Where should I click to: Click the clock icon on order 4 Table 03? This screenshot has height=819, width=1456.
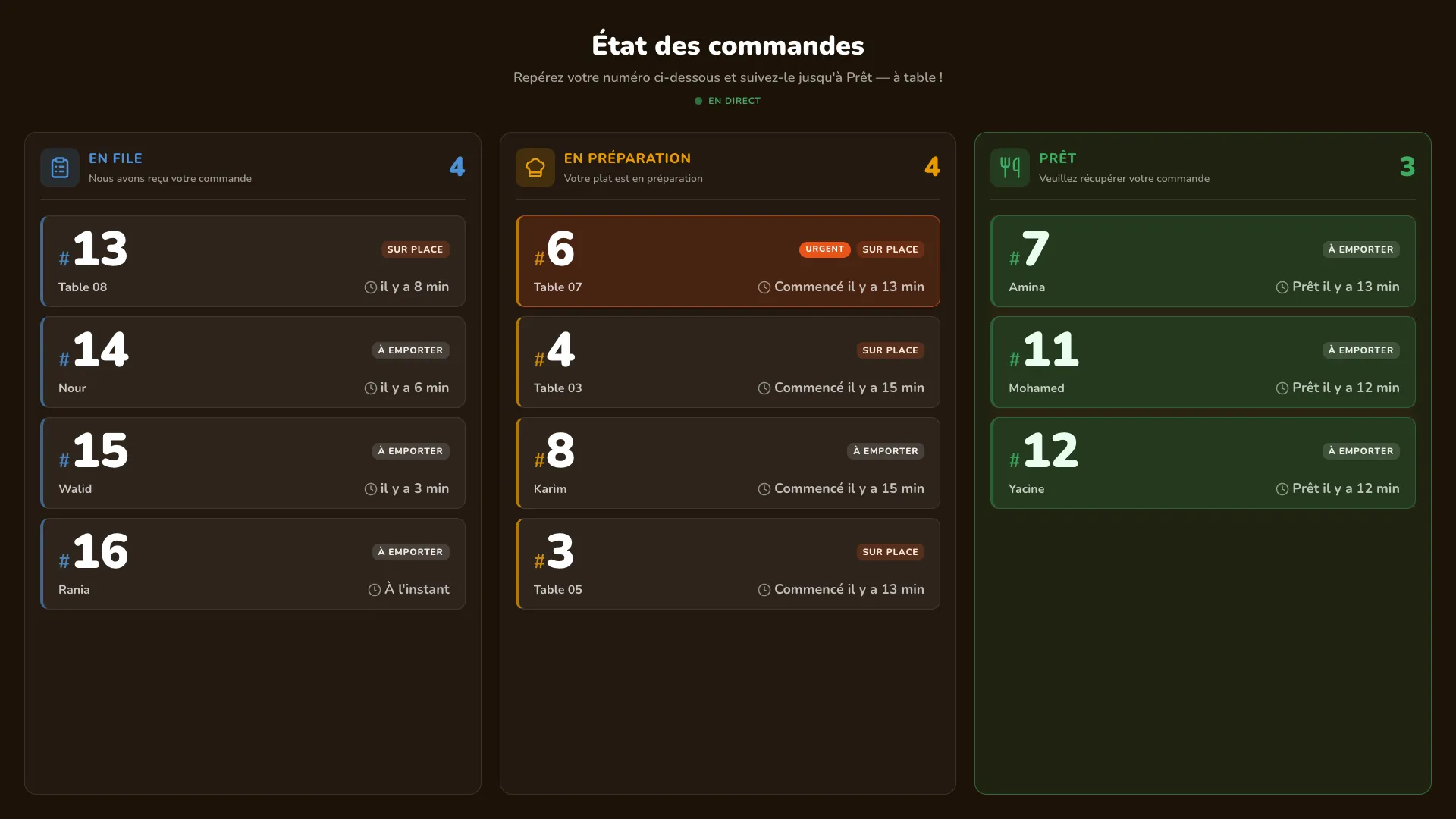764,388
